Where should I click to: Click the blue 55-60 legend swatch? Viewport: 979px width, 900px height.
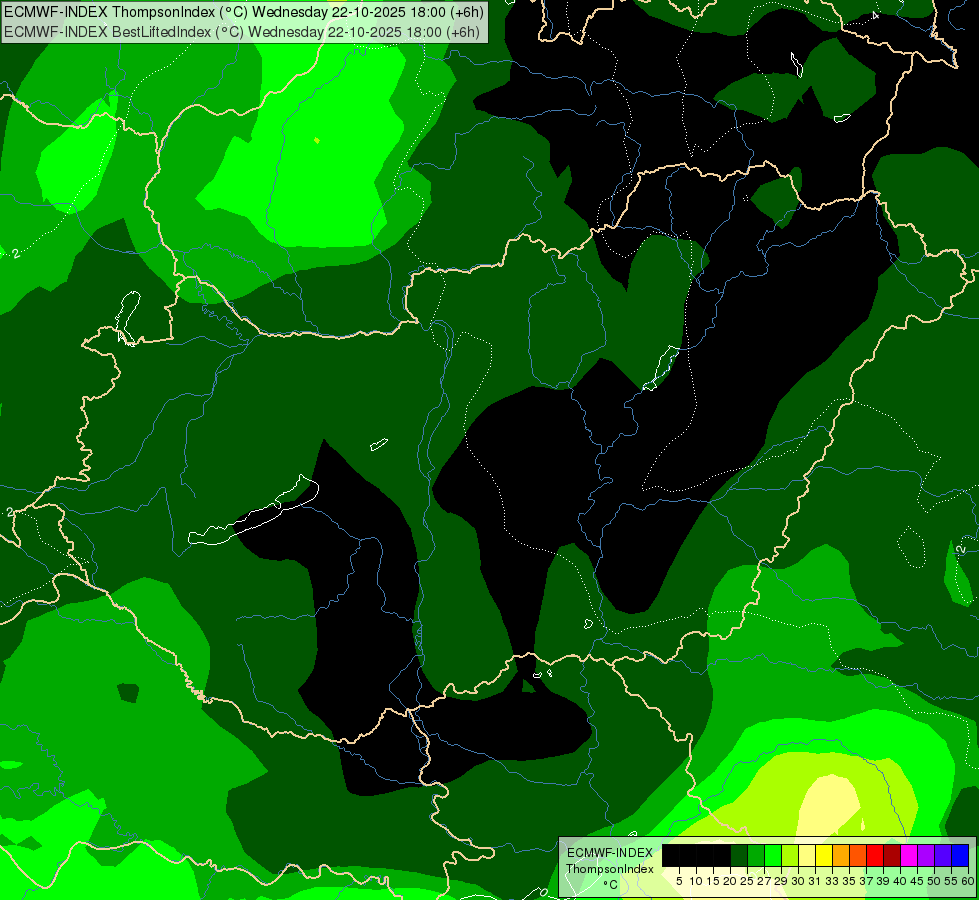[961, 855]
